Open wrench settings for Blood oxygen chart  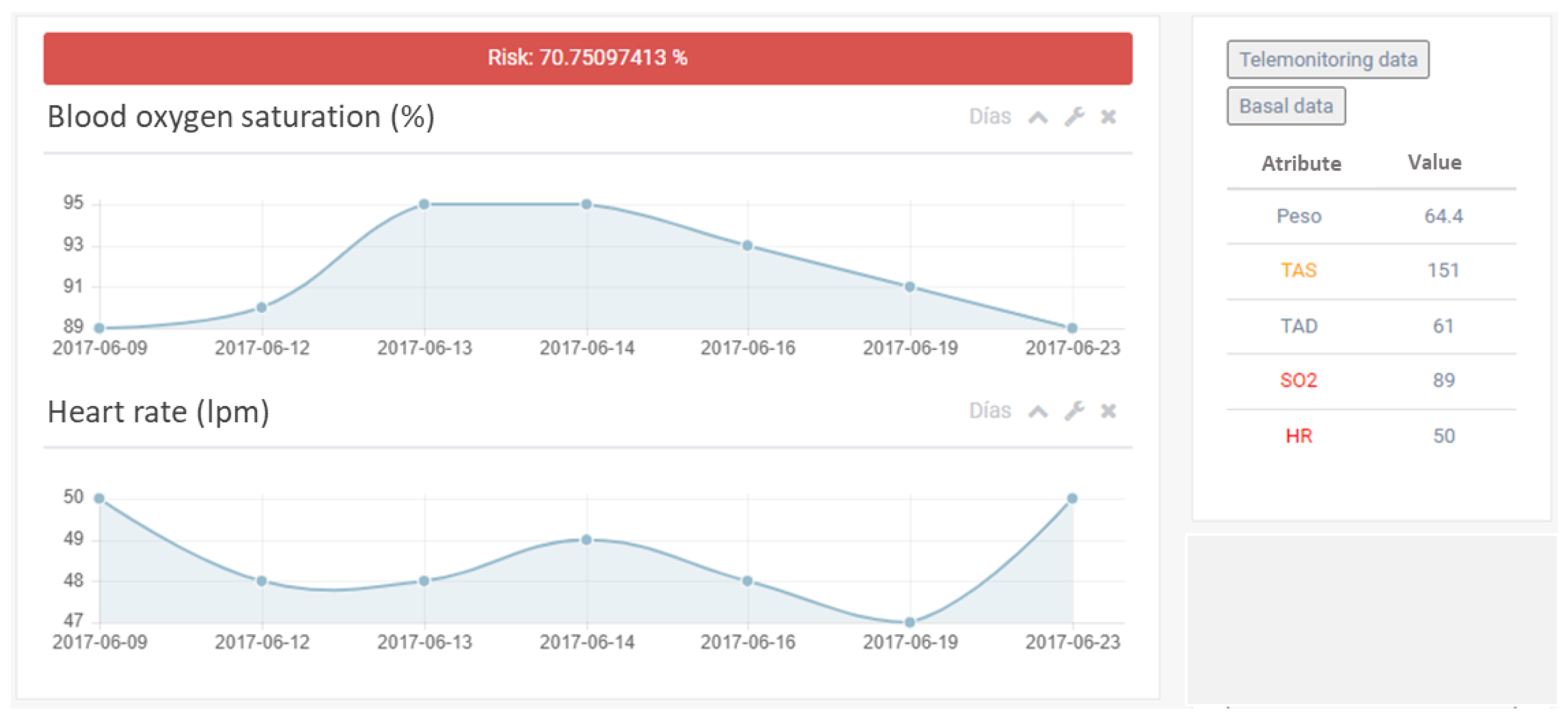pos(1074,117)
